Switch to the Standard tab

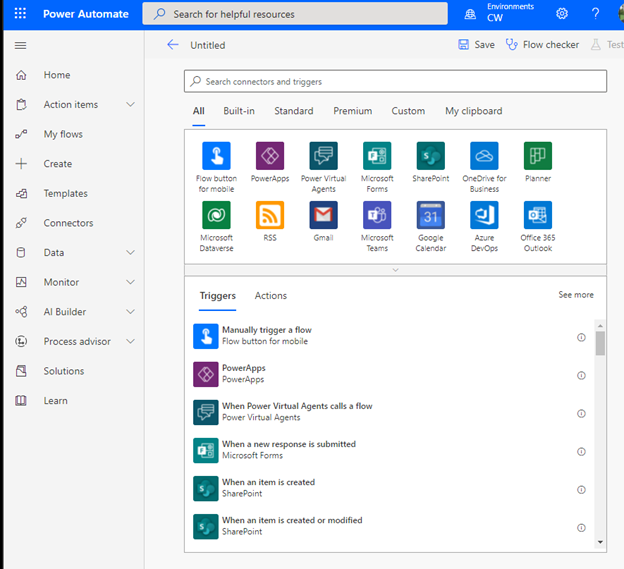(x=294, y=111)
